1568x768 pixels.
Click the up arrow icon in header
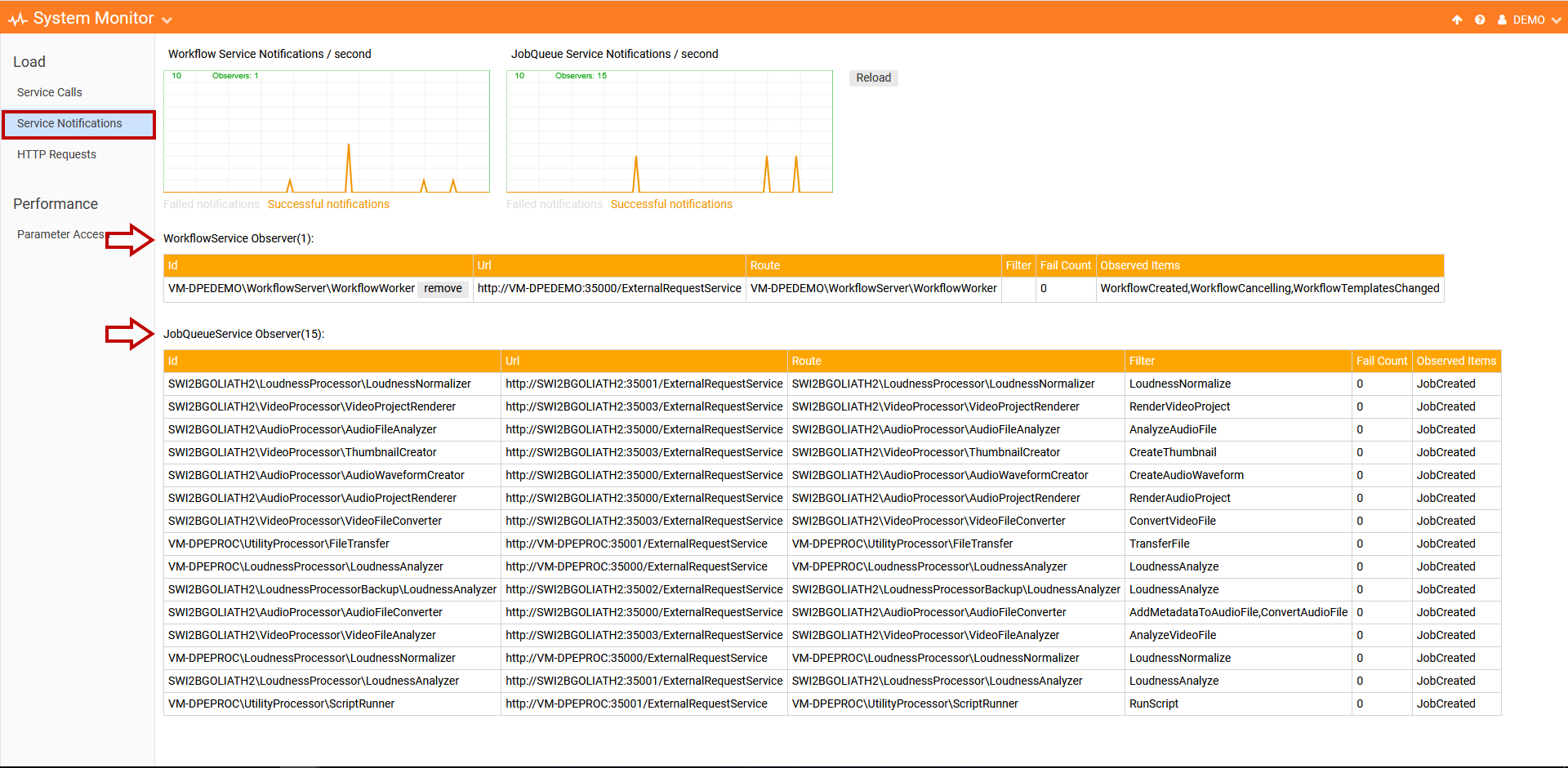pos(1457,20)
